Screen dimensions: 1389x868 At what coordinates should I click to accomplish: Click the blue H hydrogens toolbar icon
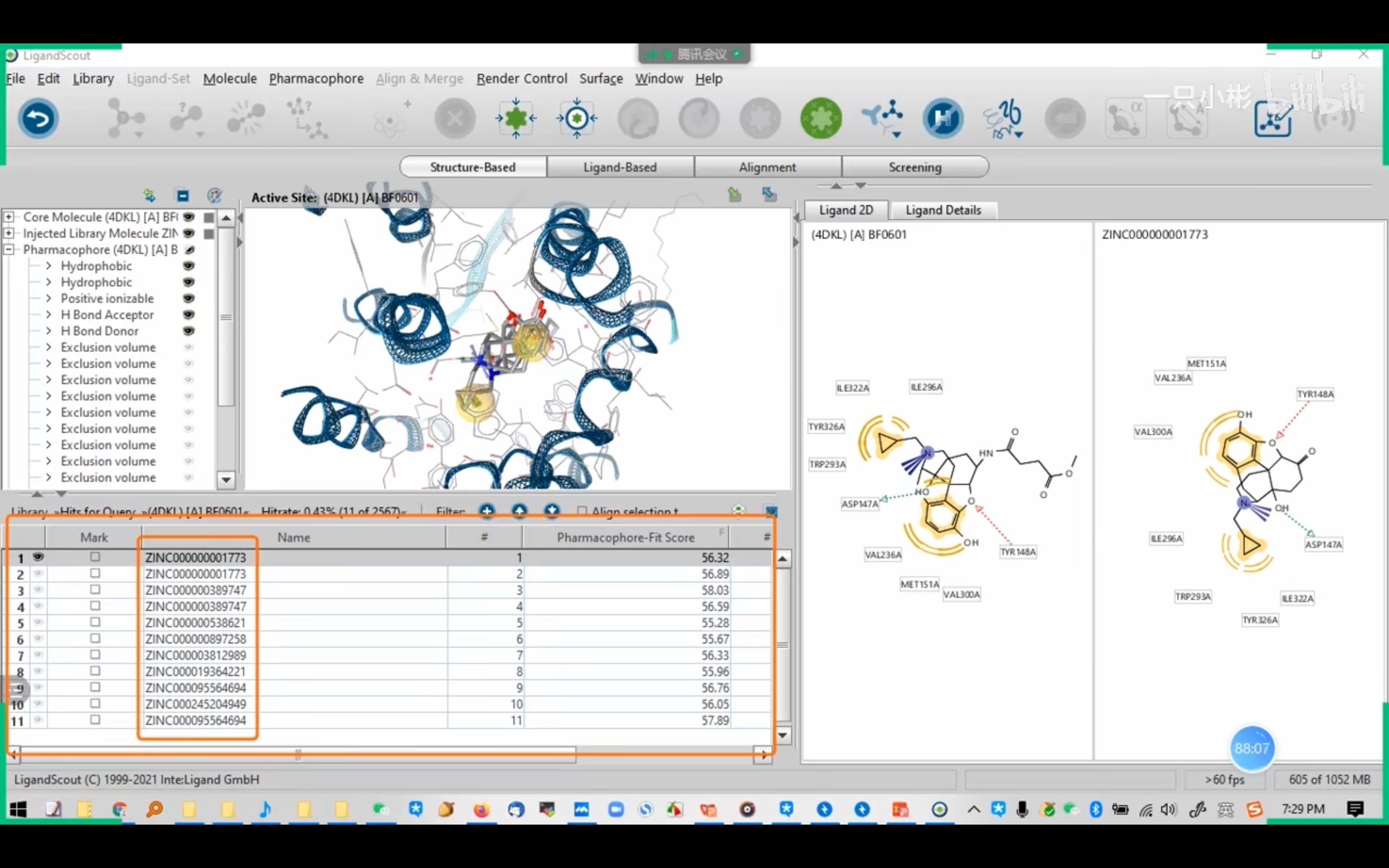942,119
